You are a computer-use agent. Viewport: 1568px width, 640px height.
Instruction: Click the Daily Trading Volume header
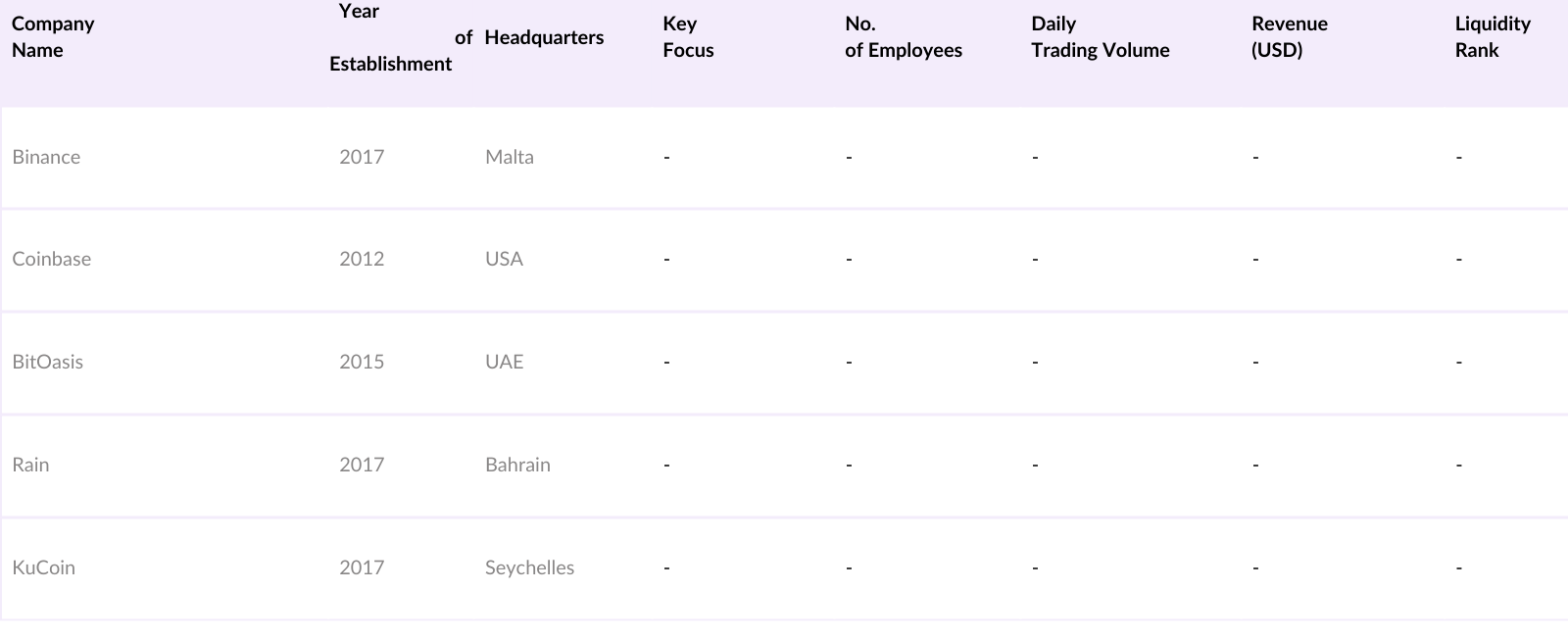[x=1100, y=37]
